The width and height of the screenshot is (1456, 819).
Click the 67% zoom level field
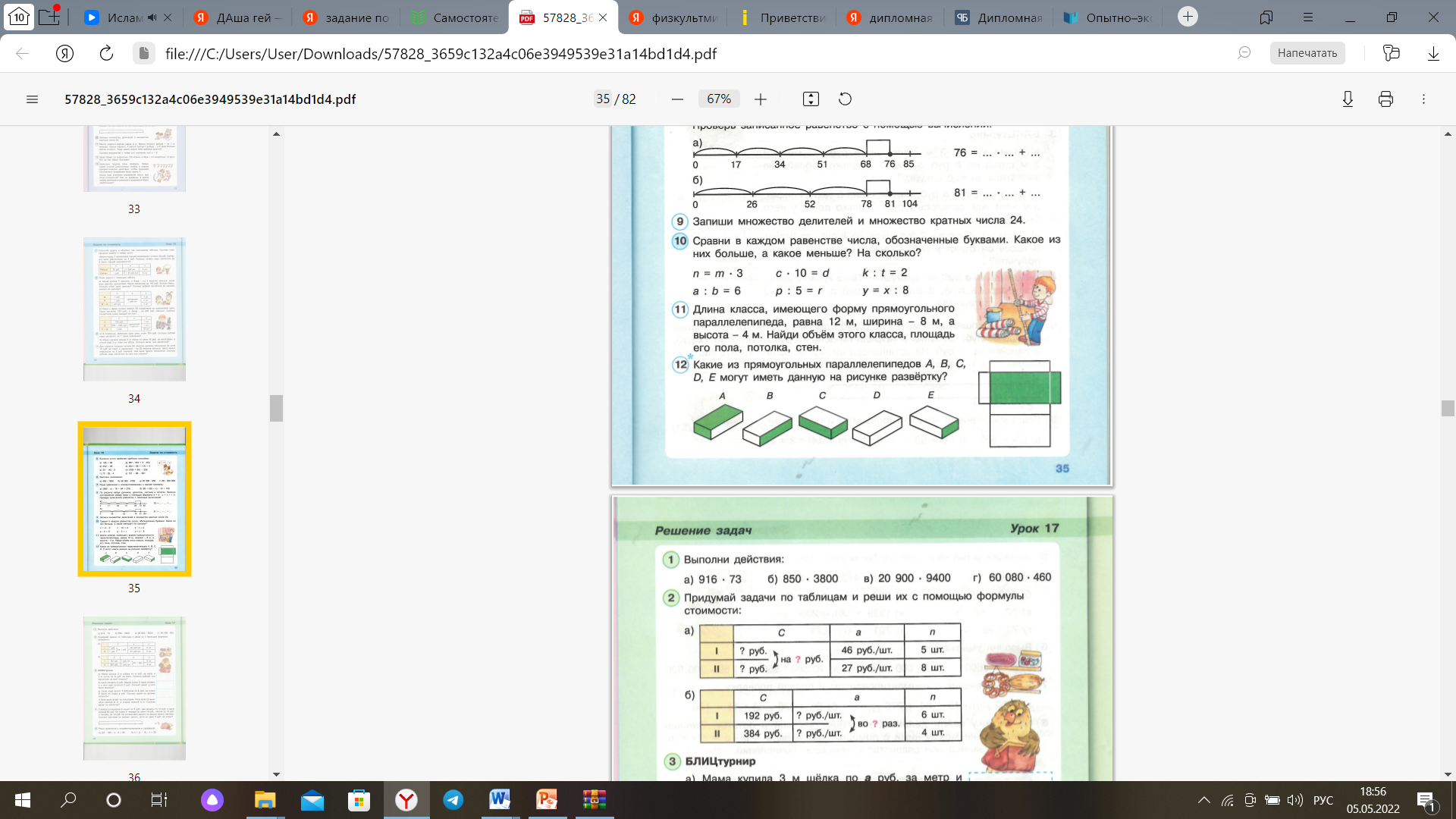[x=719, y=99]
